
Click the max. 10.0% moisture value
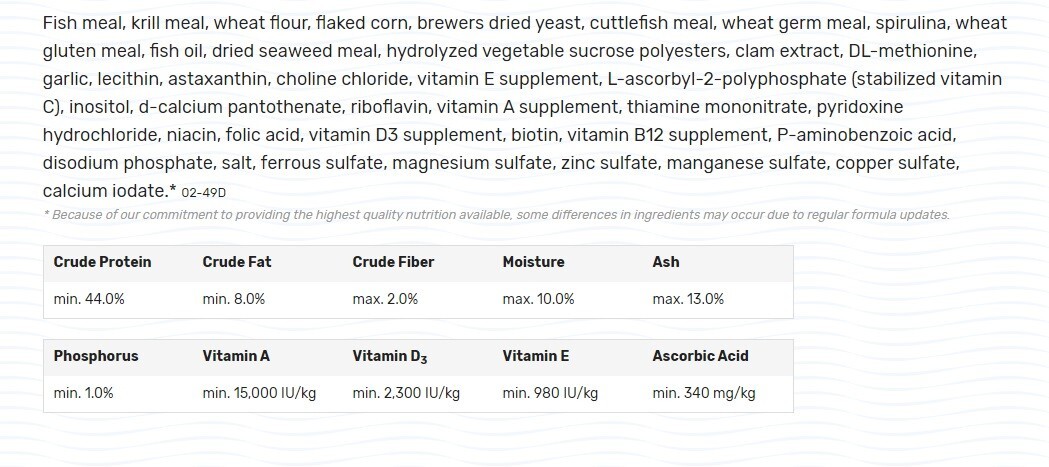[538, 299]
